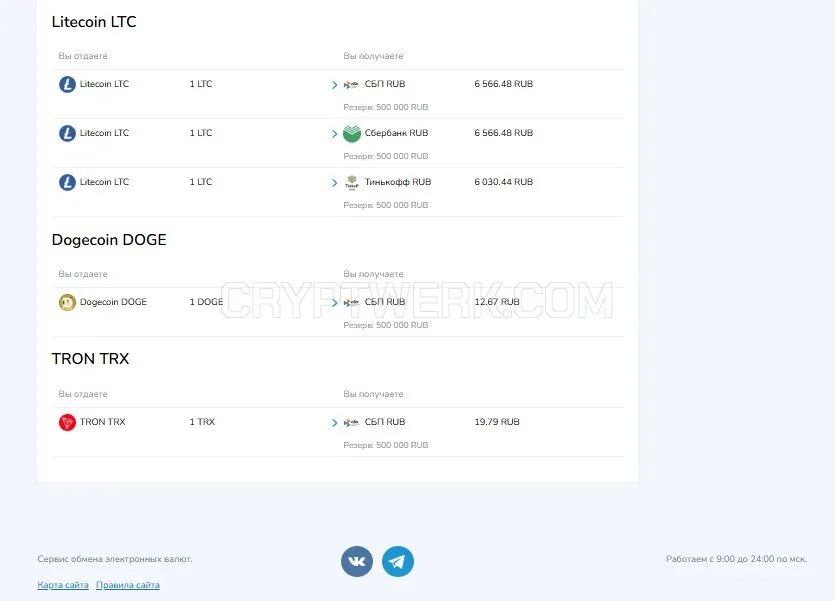Open the Telegram channel icon

398,561
